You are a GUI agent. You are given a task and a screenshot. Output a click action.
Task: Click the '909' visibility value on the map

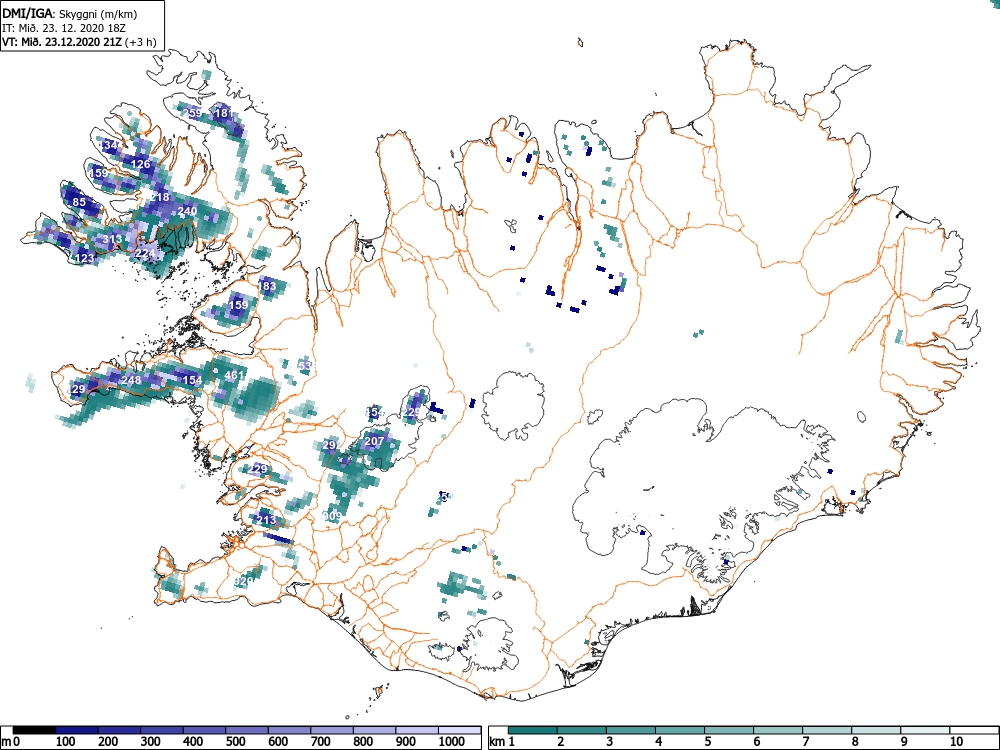point(332,516)
